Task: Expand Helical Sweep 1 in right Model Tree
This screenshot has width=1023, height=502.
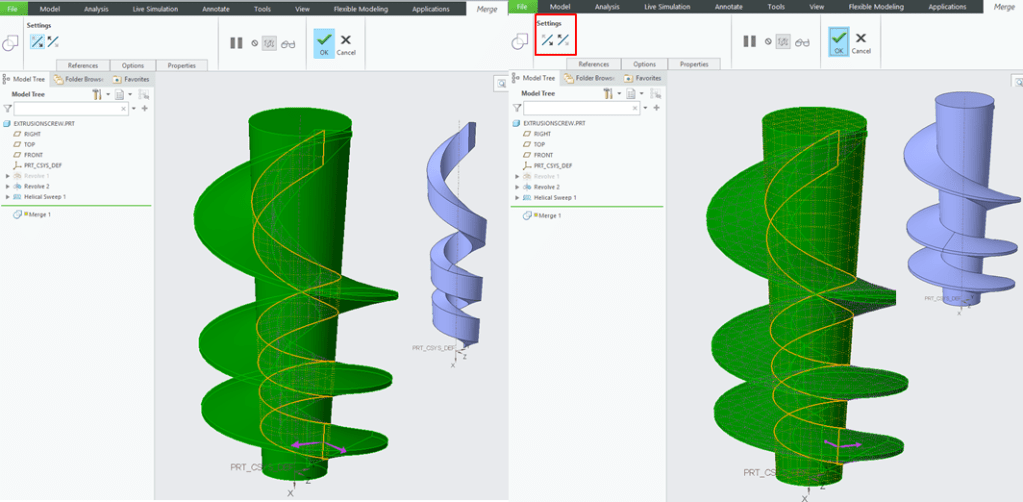Action: (519, 198)
